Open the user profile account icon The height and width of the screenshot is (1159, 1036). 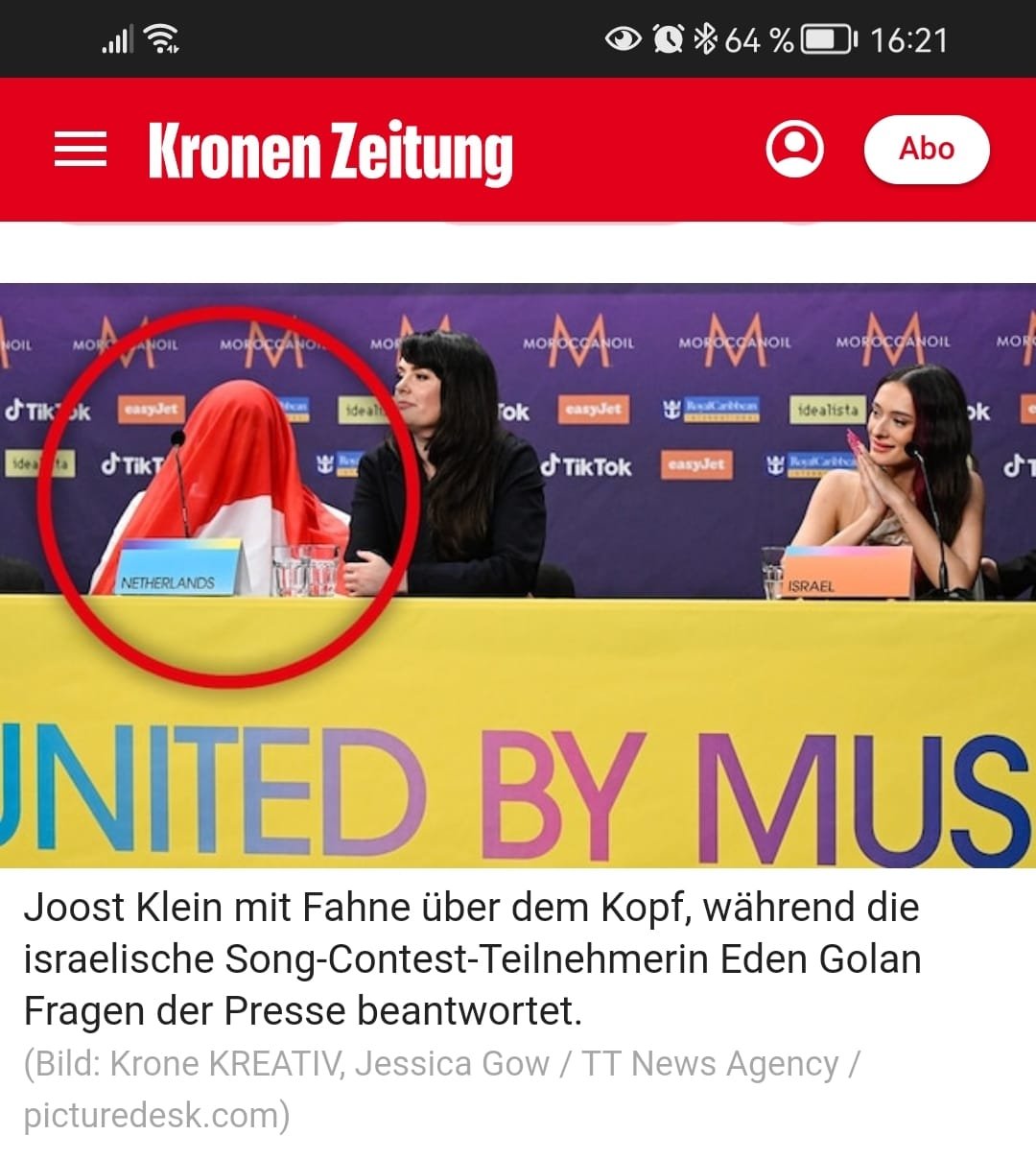(x=794, y=149)
